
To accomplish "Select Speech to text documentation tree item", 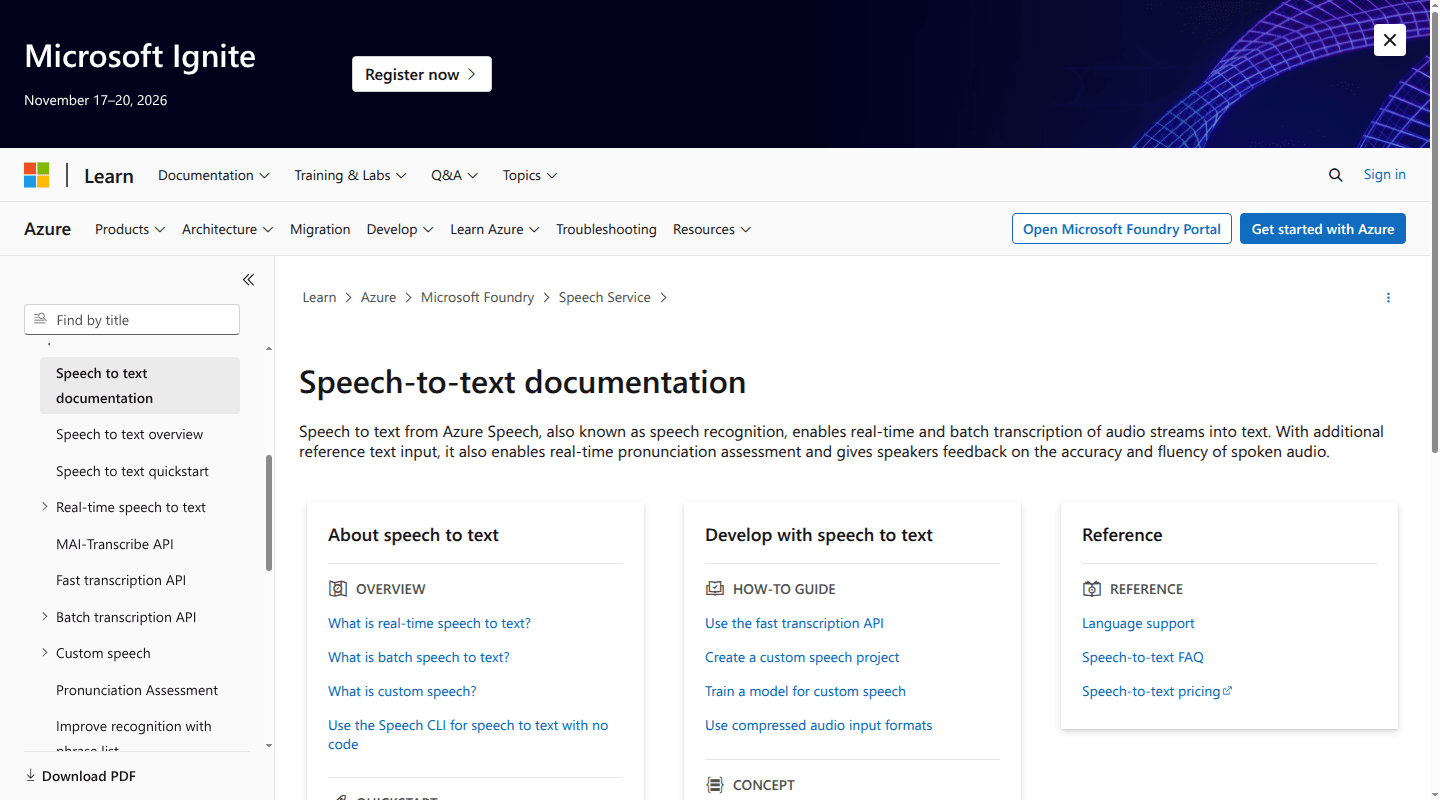I will (140, 385).
